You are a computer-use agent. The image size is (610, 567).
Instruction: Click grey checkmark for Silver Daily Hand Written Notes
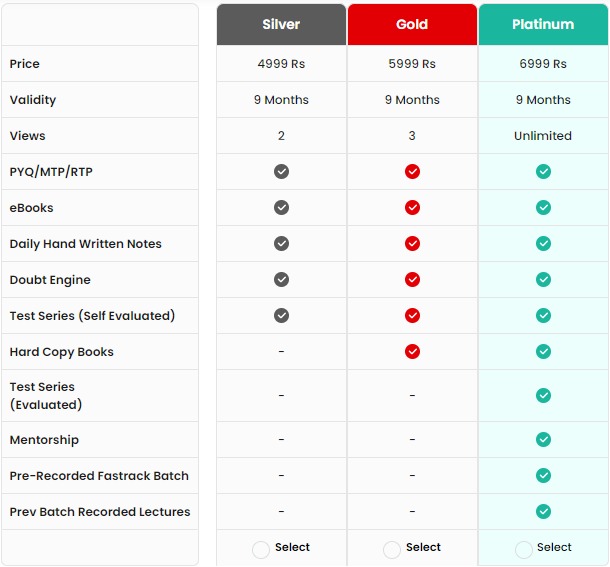(x=281, y=243)
